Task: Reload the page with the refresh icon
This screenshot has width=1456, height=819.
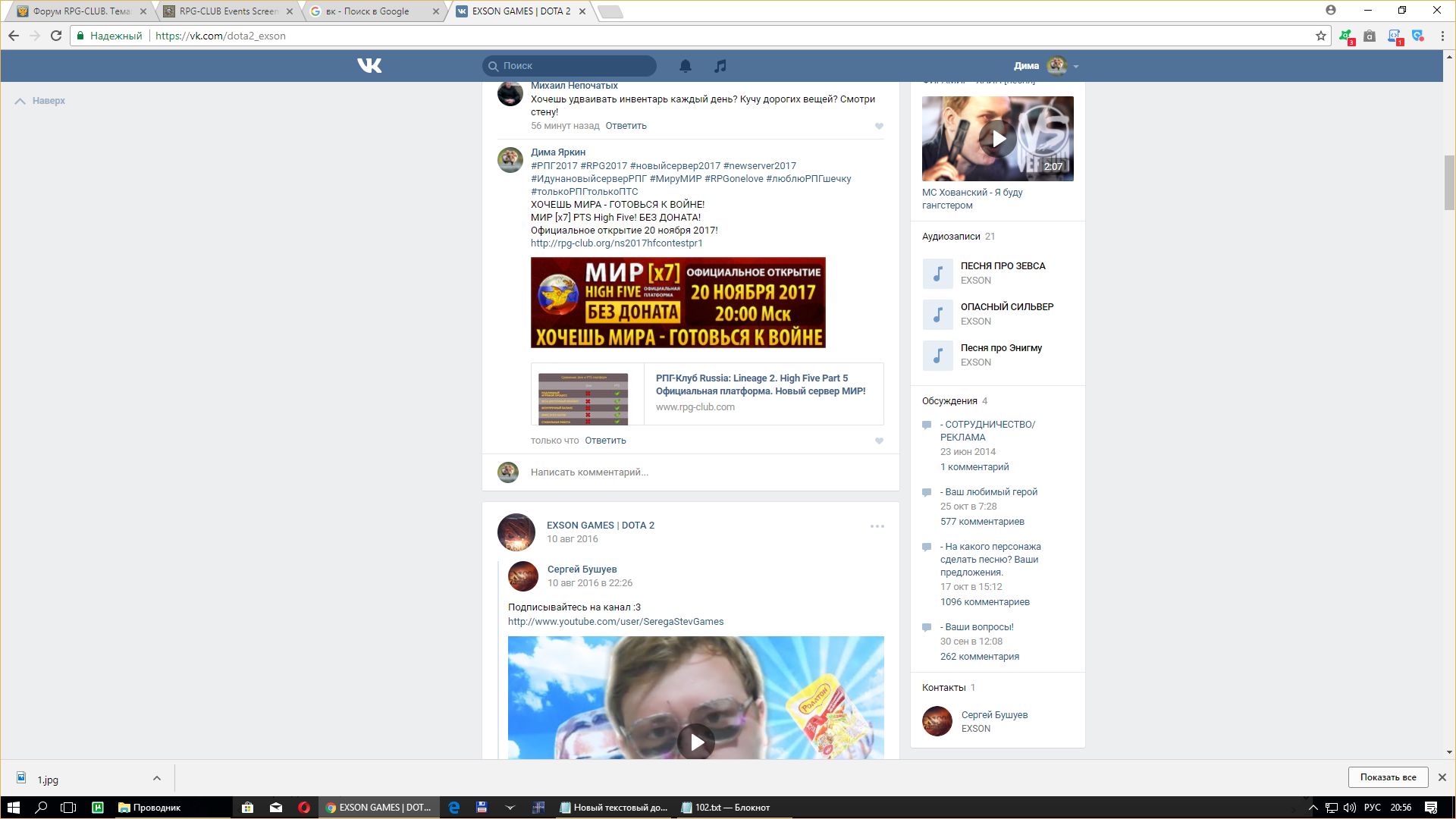Action: (55, 36)
